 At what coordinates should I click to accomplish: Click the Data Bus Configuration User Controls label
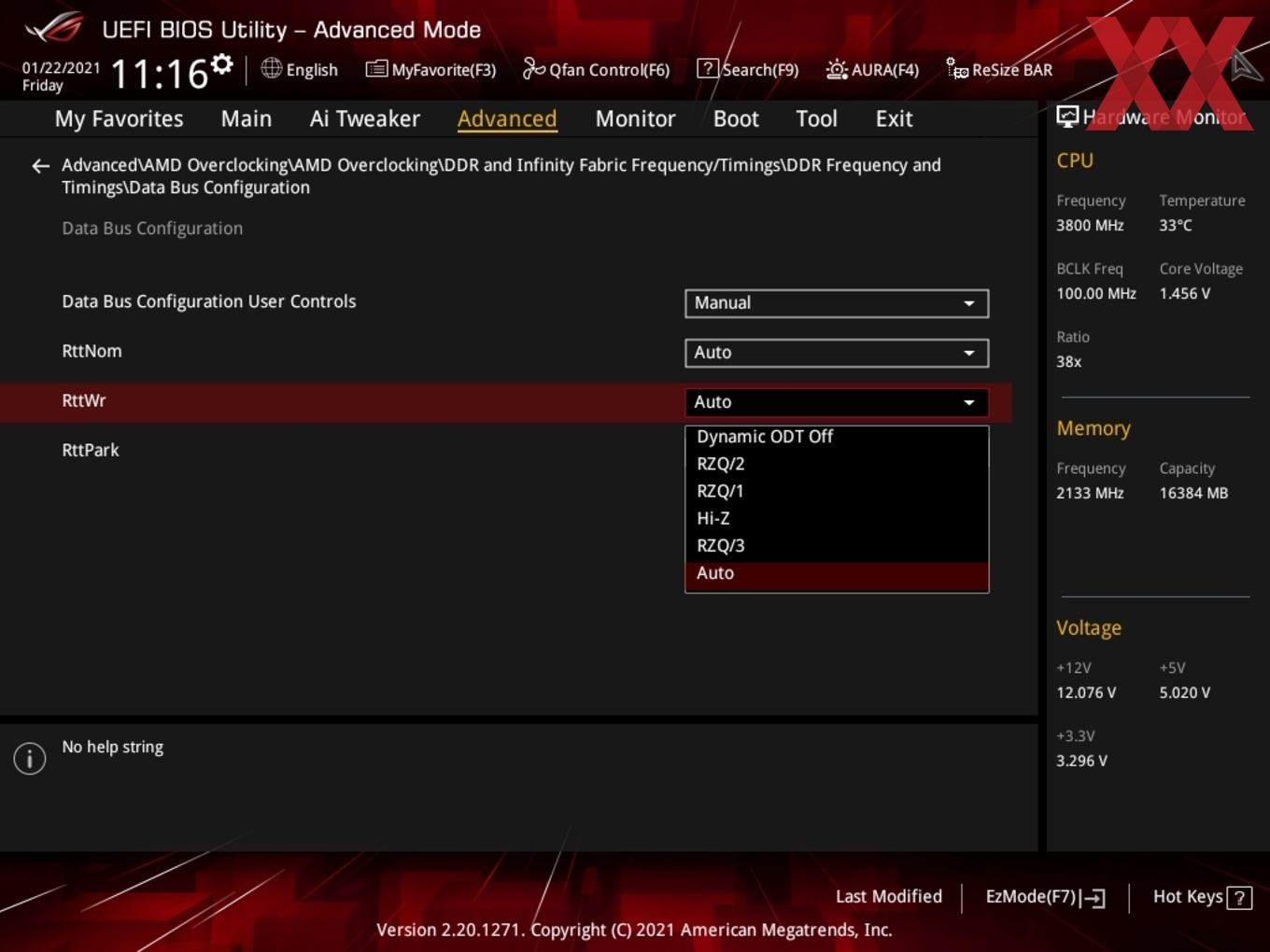[209, 301]
